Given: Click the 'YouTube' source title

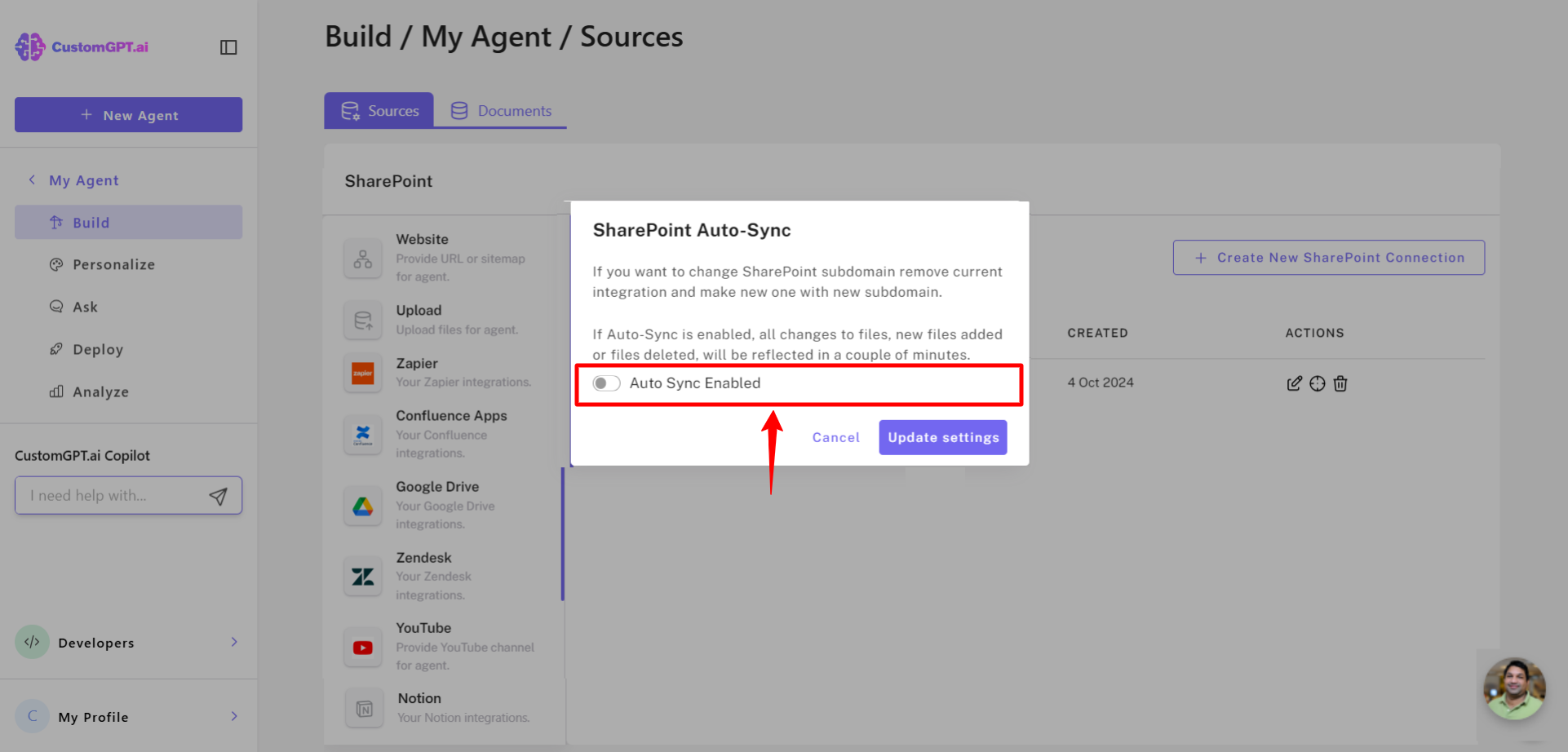Looking at the screenshot, I should tap(423, 627).
